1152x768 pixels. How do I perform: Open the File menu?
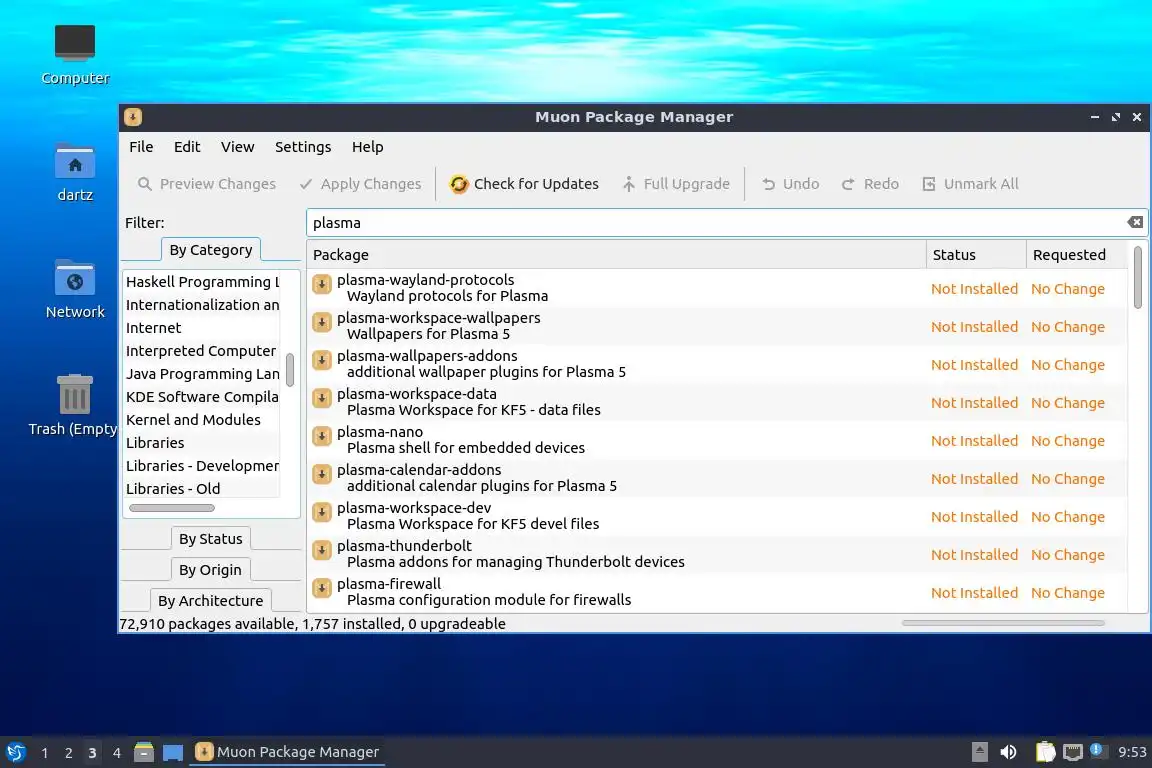tap(141, 147)
